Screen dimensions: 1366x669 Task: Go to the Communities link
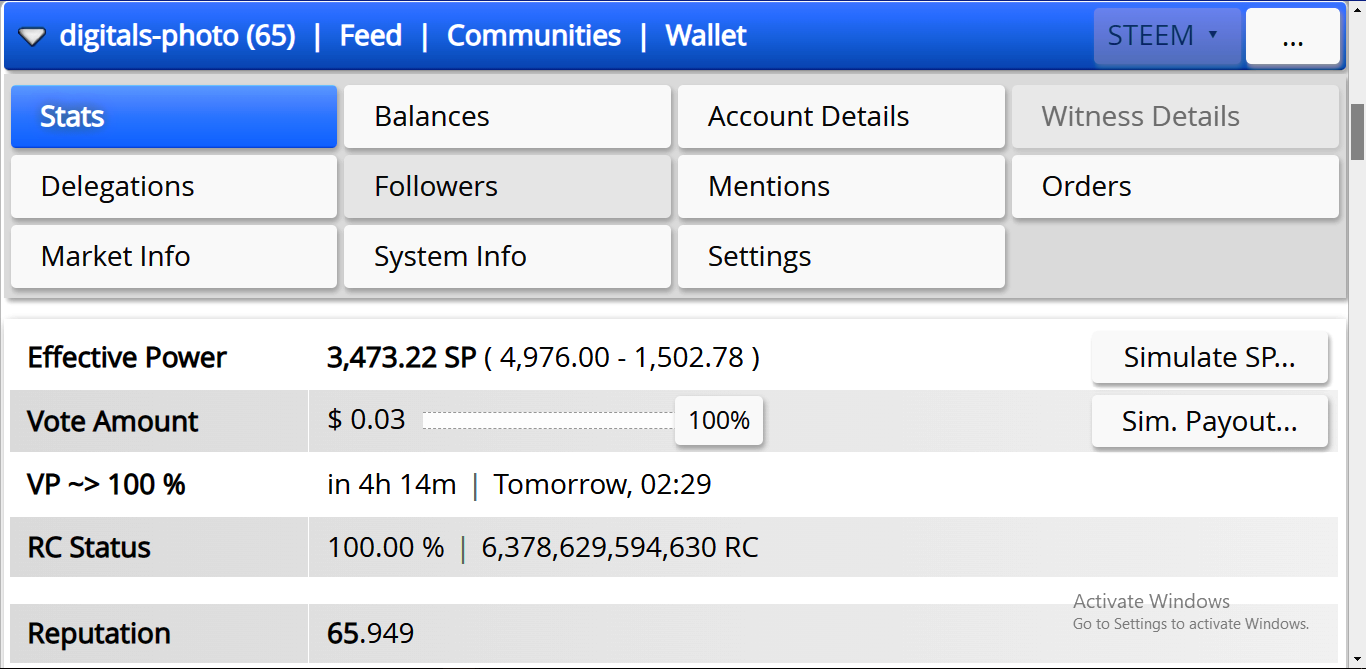[x=534, y=36]
